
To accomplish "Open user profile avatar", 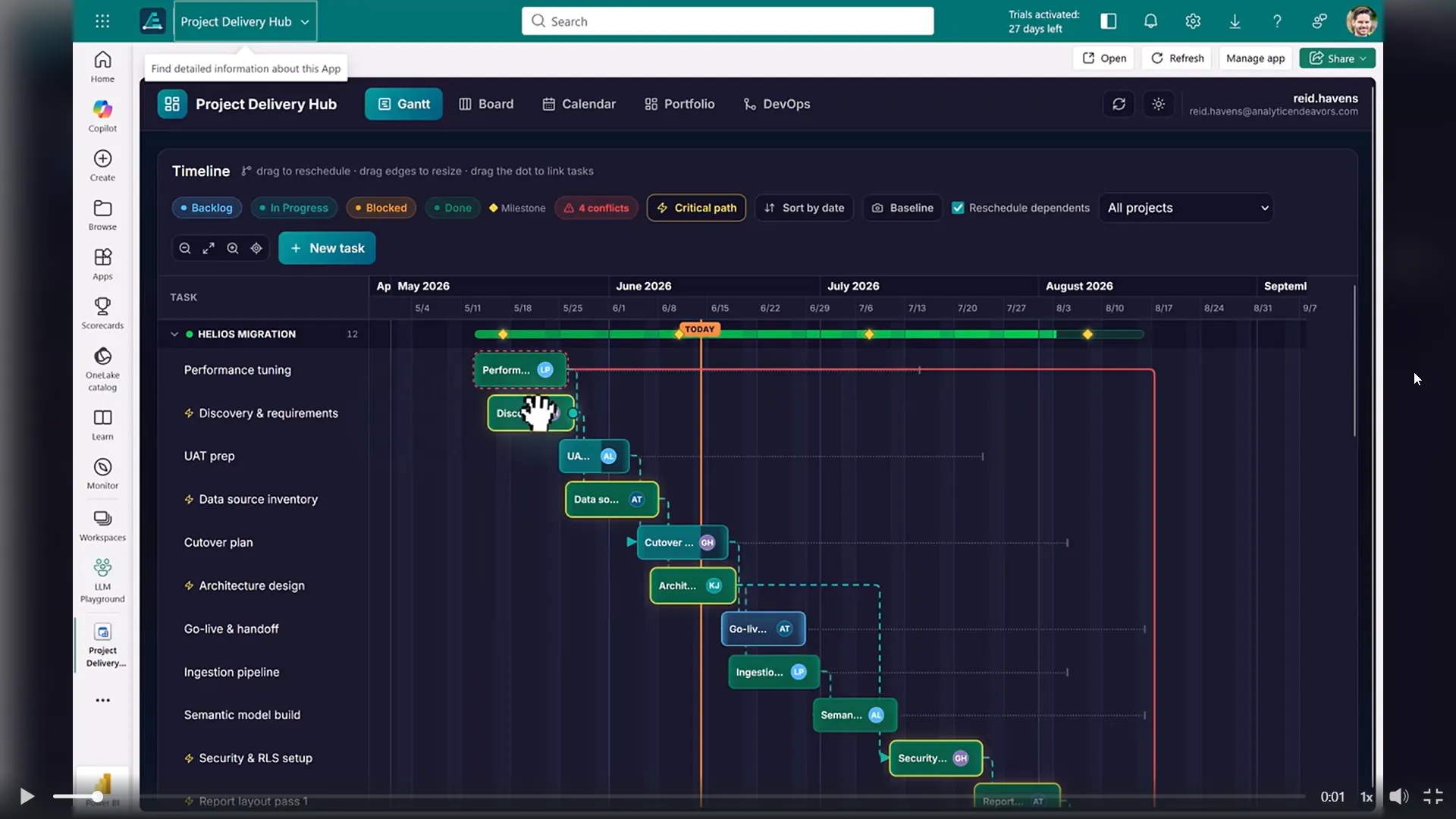I will pyautogui.click(x=1361, y=21).
